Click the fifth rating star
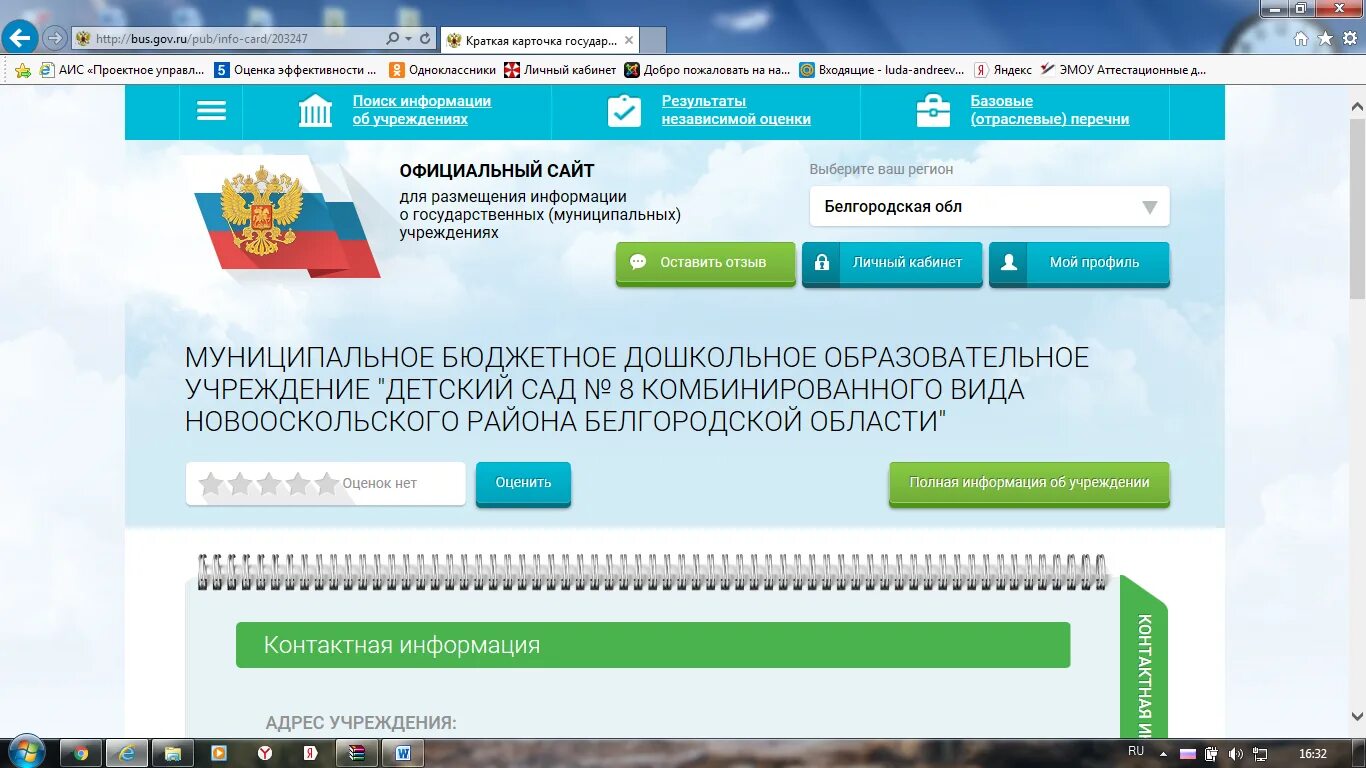The image size is (1366, 768). [327, 484]
